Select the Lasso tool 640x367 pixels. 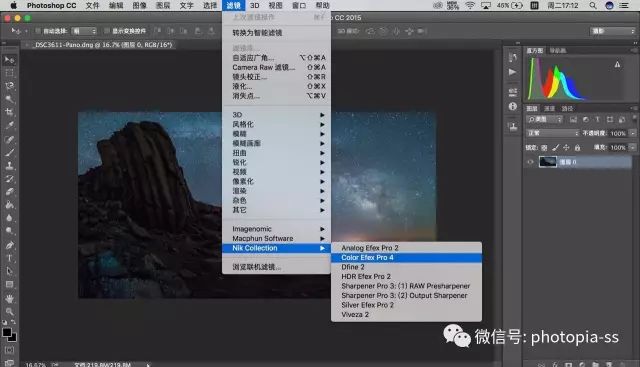click(9, 86)
